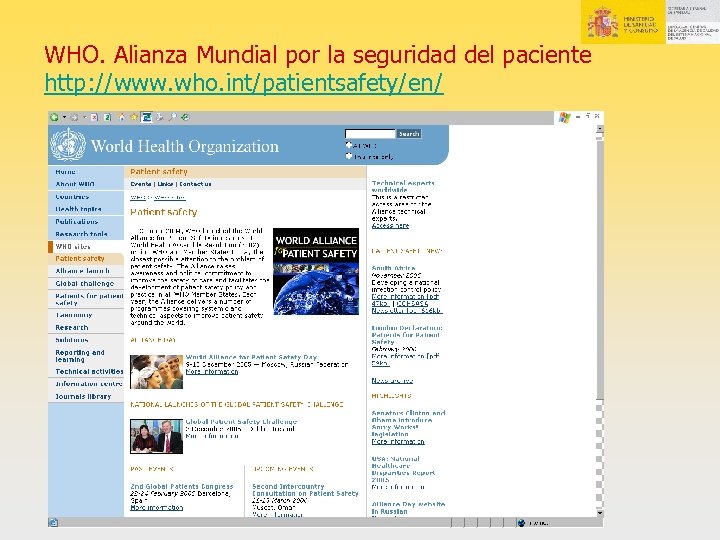Open Technical activities in the sidebar
The image size is (720, 540).
tap(90, 371)
